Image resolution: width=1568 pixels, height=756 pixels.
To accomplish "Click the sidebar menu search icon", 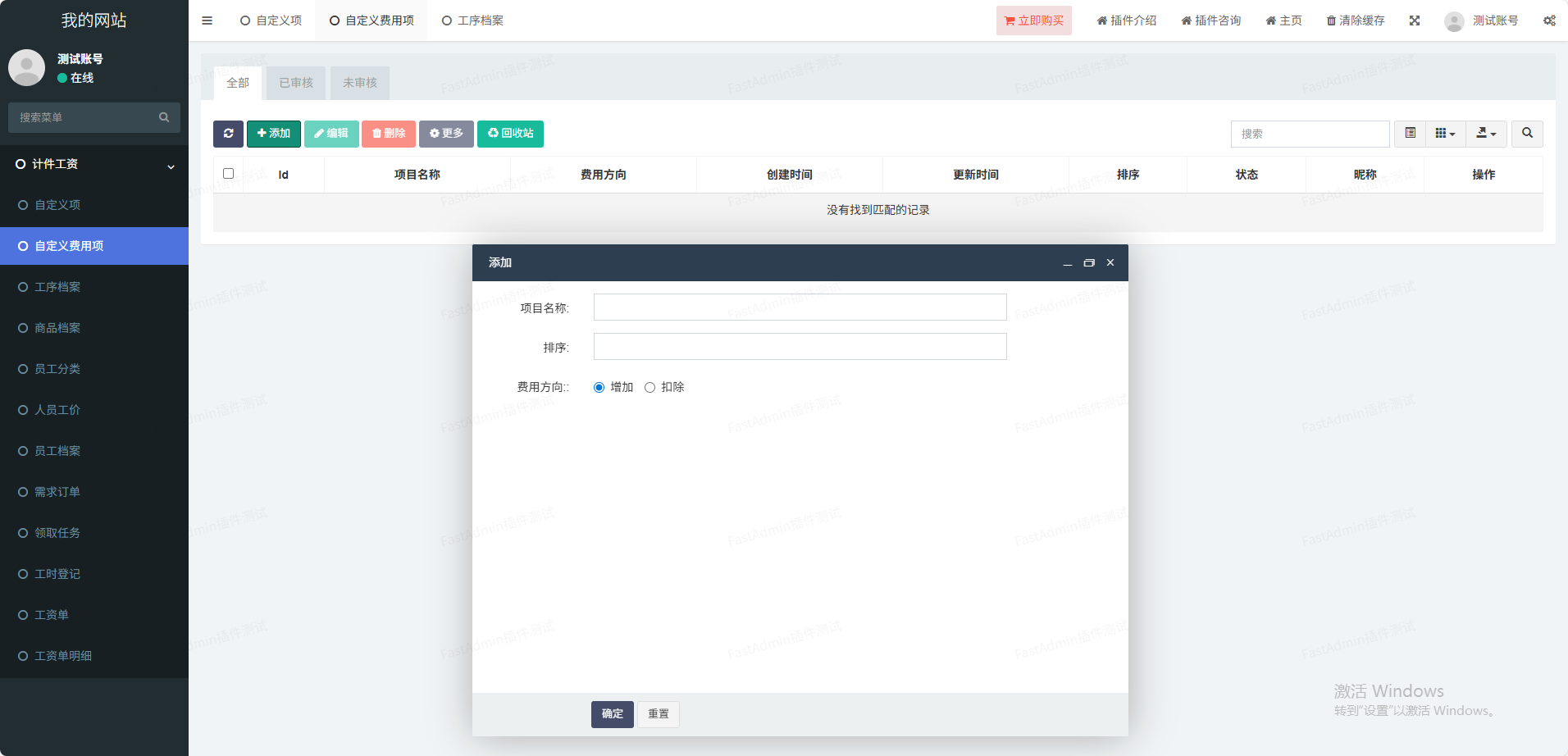I will 164,117.
